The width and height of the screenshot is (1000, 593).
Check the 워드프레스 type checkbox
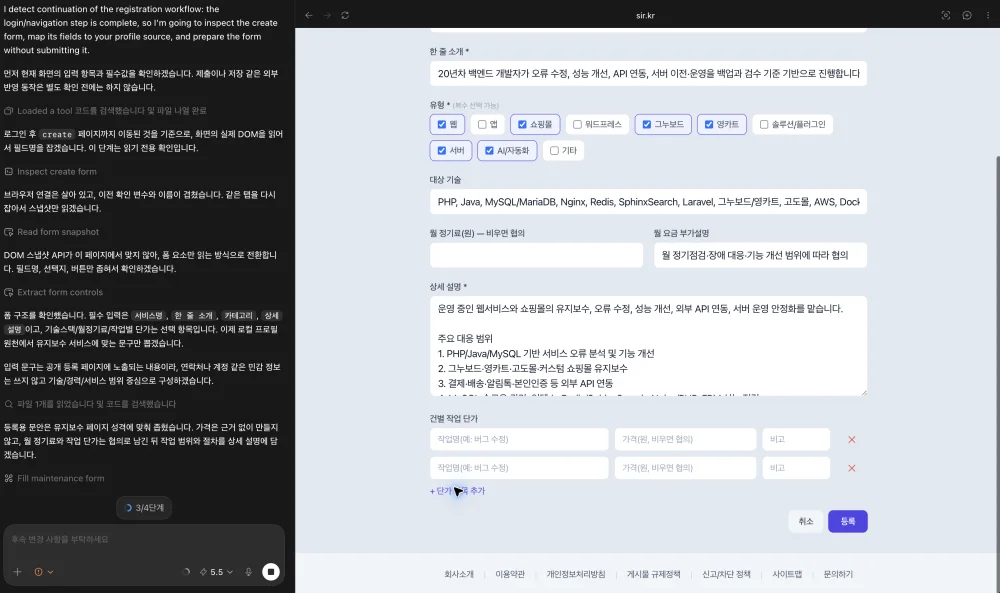click(x=577, y=124)
